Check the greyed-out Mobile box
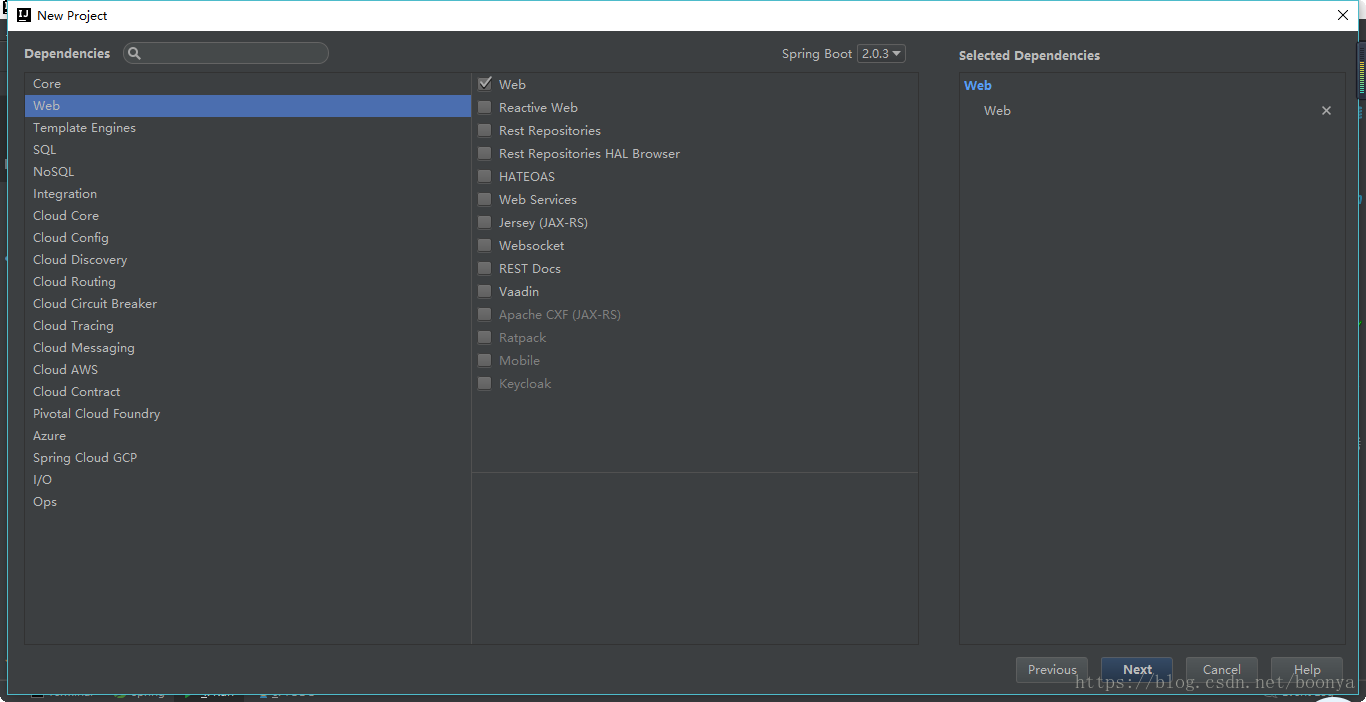Screen dimensions: 1366x702 pyautogui.click(x=485, y=360)
